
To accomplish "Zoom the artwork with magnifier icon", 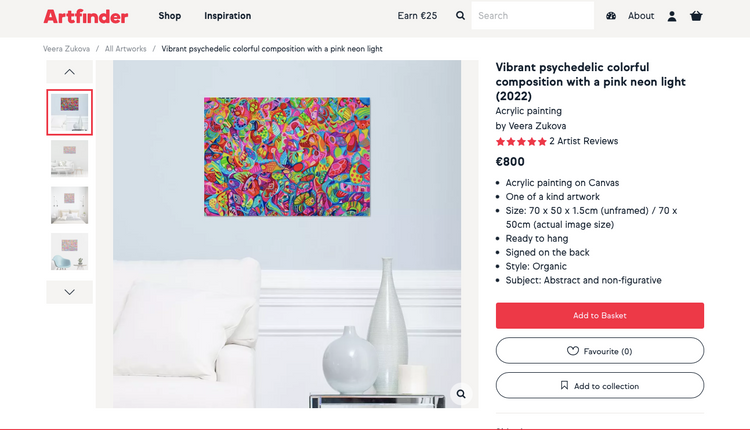I will (x=461, y=394).
